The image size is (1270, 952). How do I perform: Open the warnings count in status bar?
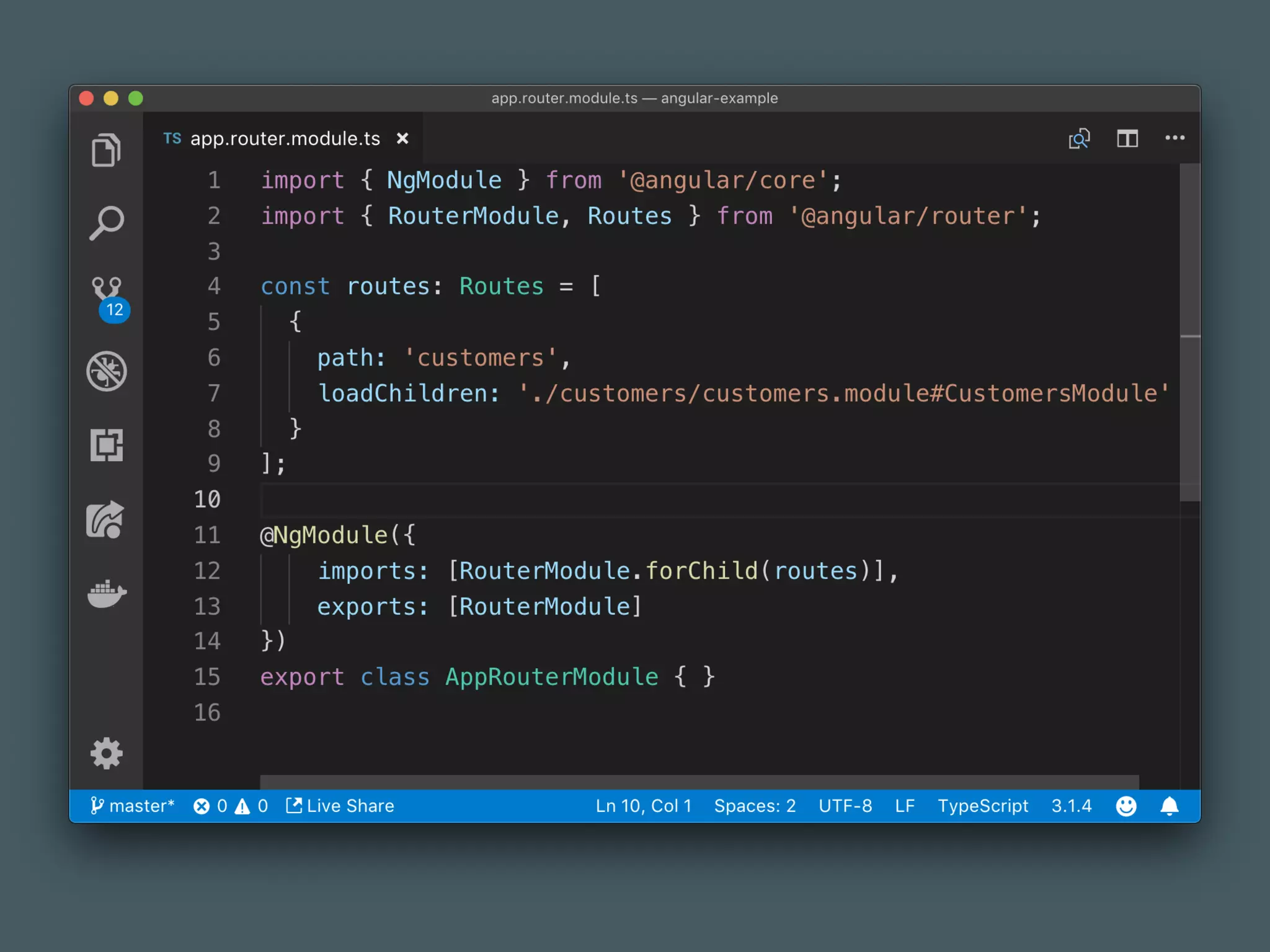point(252,806)
